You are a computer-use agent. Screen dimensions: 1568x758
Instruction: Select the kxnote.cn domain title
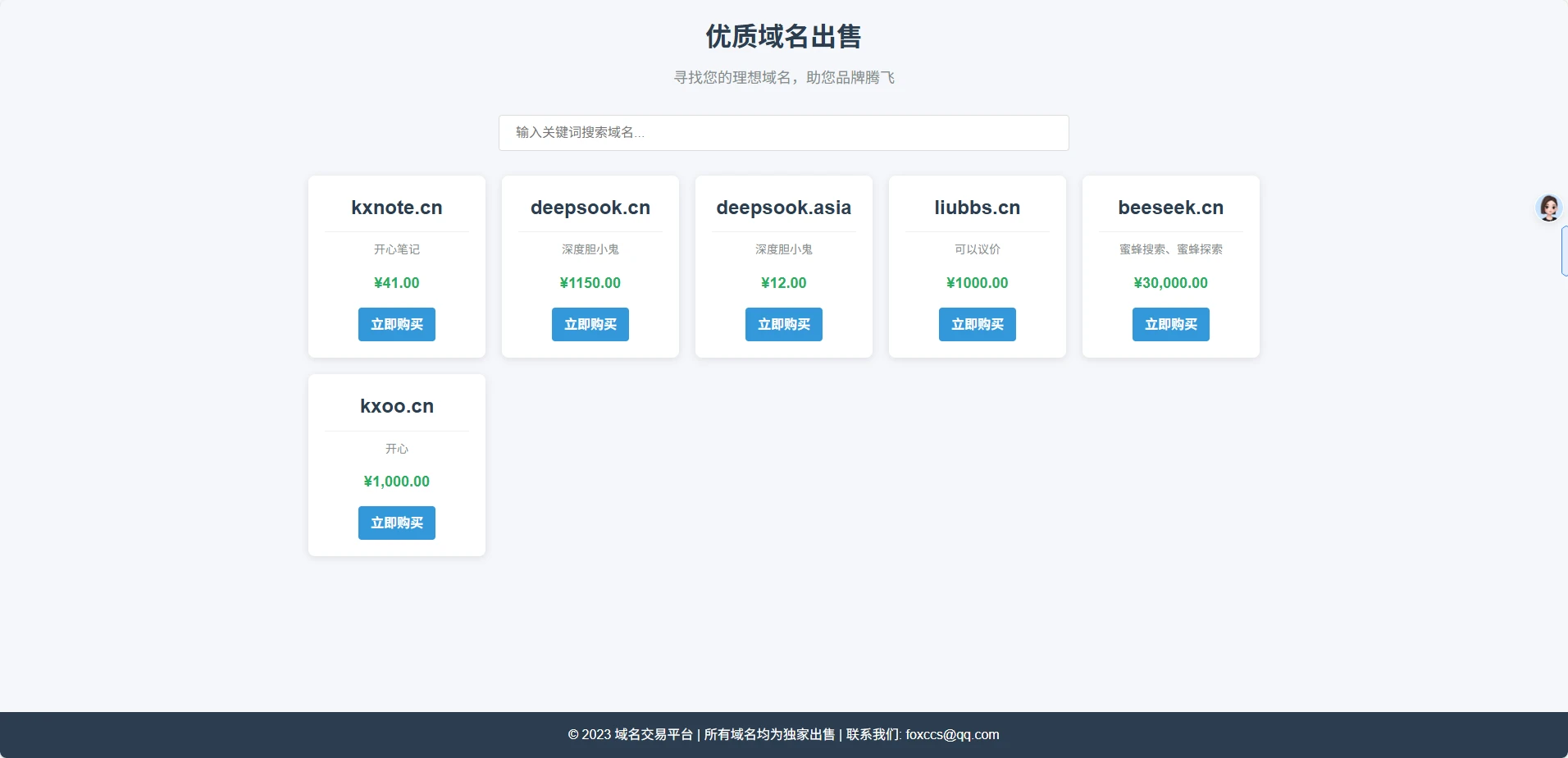coord(396,208)
